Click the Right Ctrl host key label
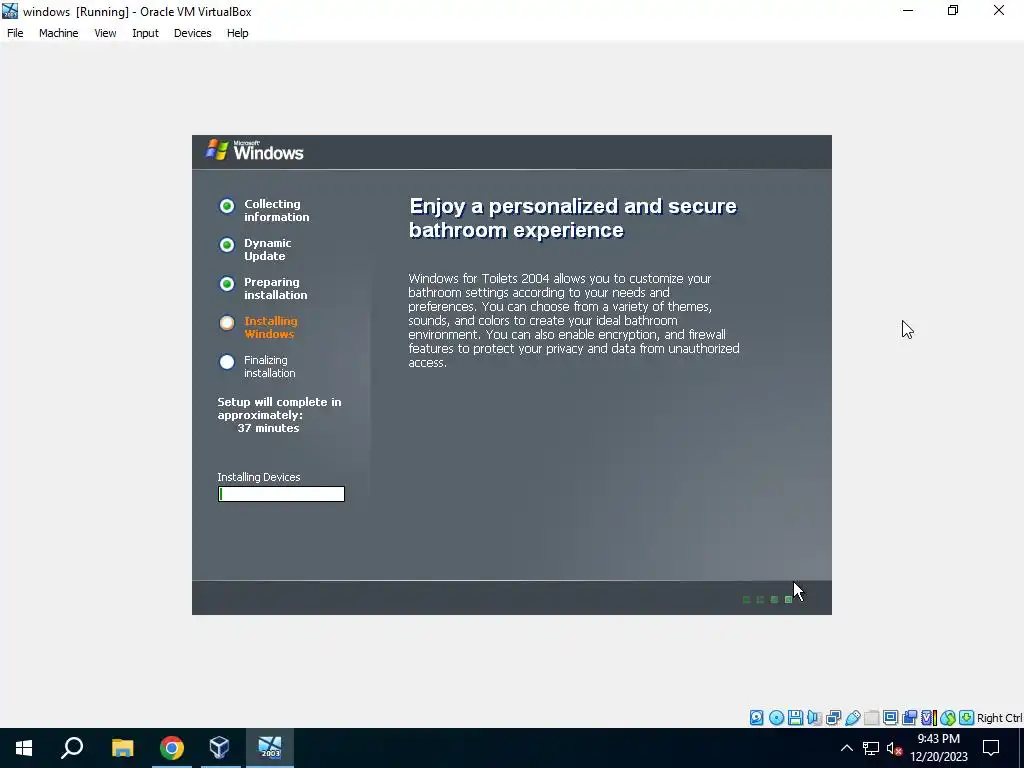 [x=999, y=718]
